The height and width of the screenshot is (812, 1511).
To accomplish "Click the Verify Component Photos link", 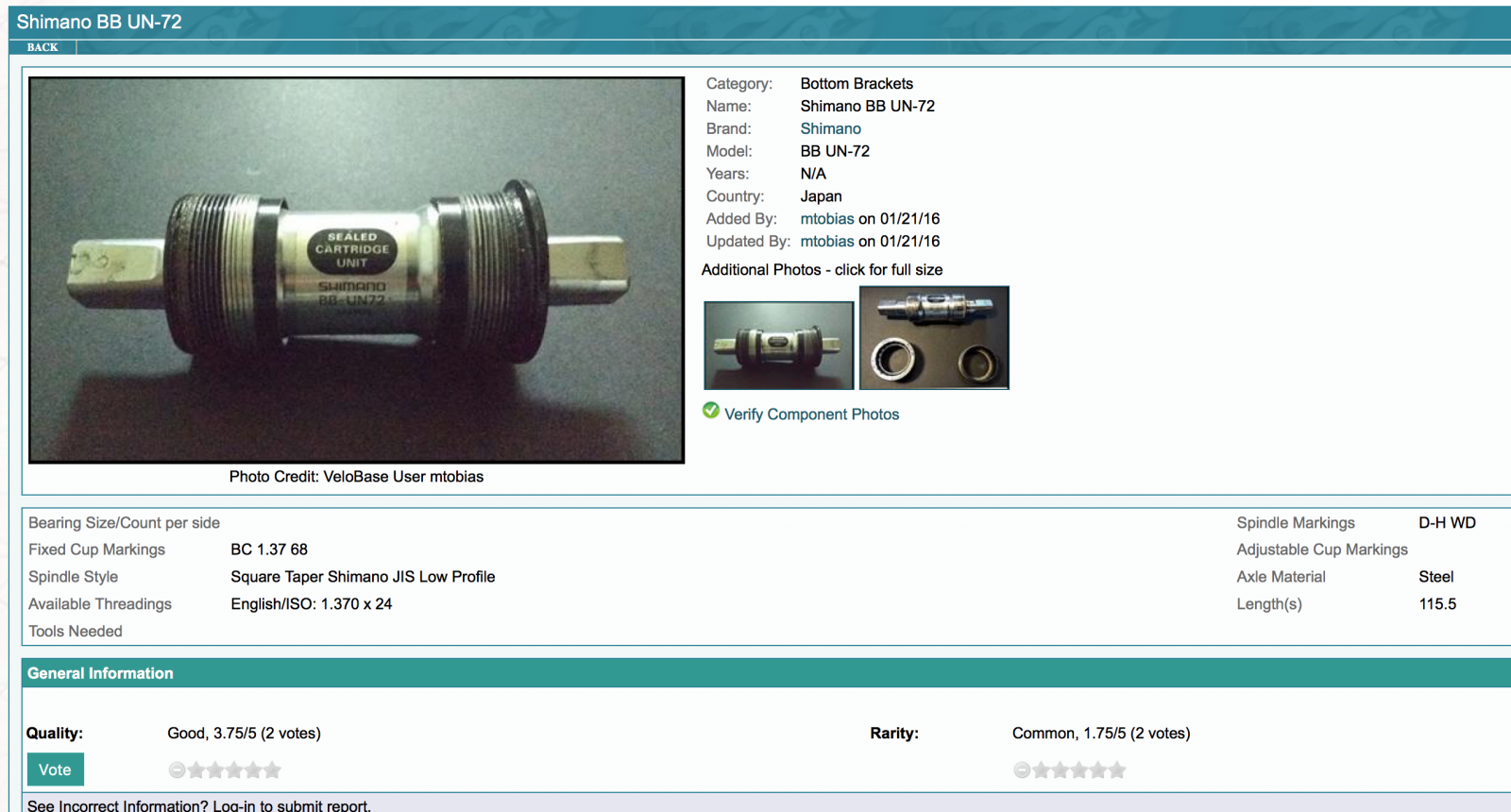I will tap(811, 414).
